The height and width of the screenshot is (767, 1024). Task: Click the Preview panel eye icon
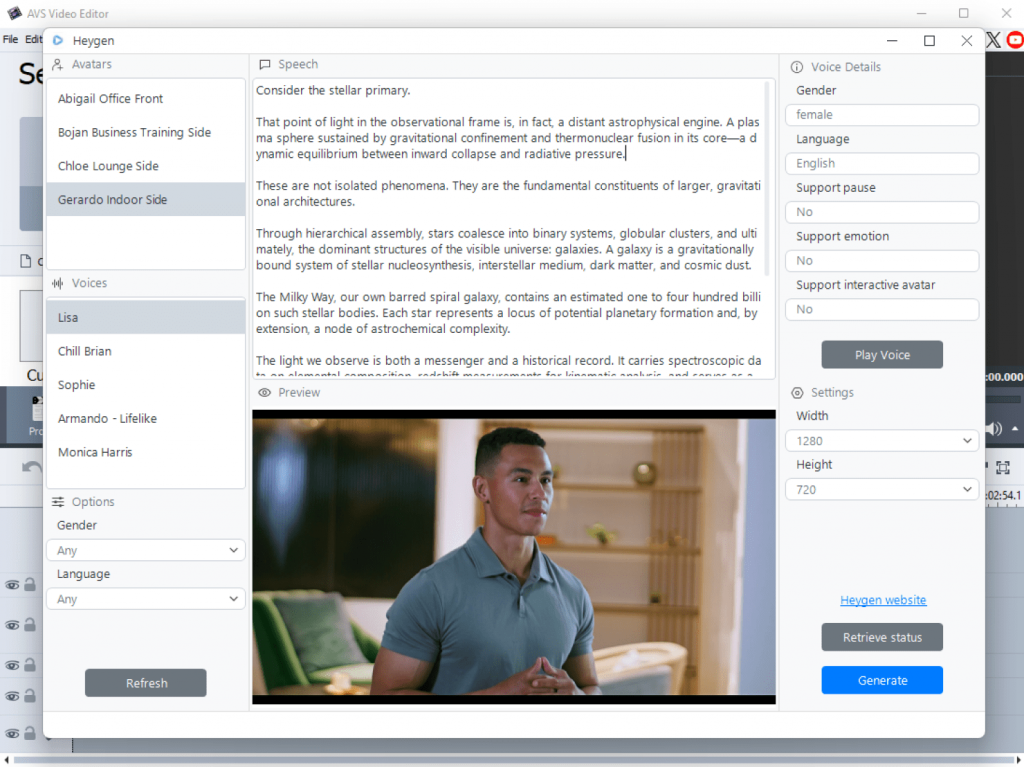[264, 393]
